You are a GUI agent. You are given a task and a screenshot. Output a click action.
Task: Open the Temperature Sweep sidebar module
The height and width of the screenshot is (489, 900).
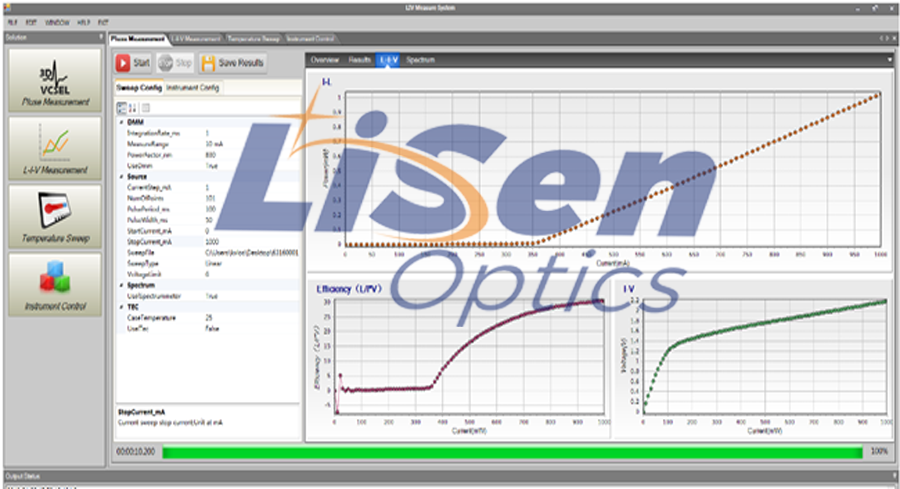click(55, 217)
